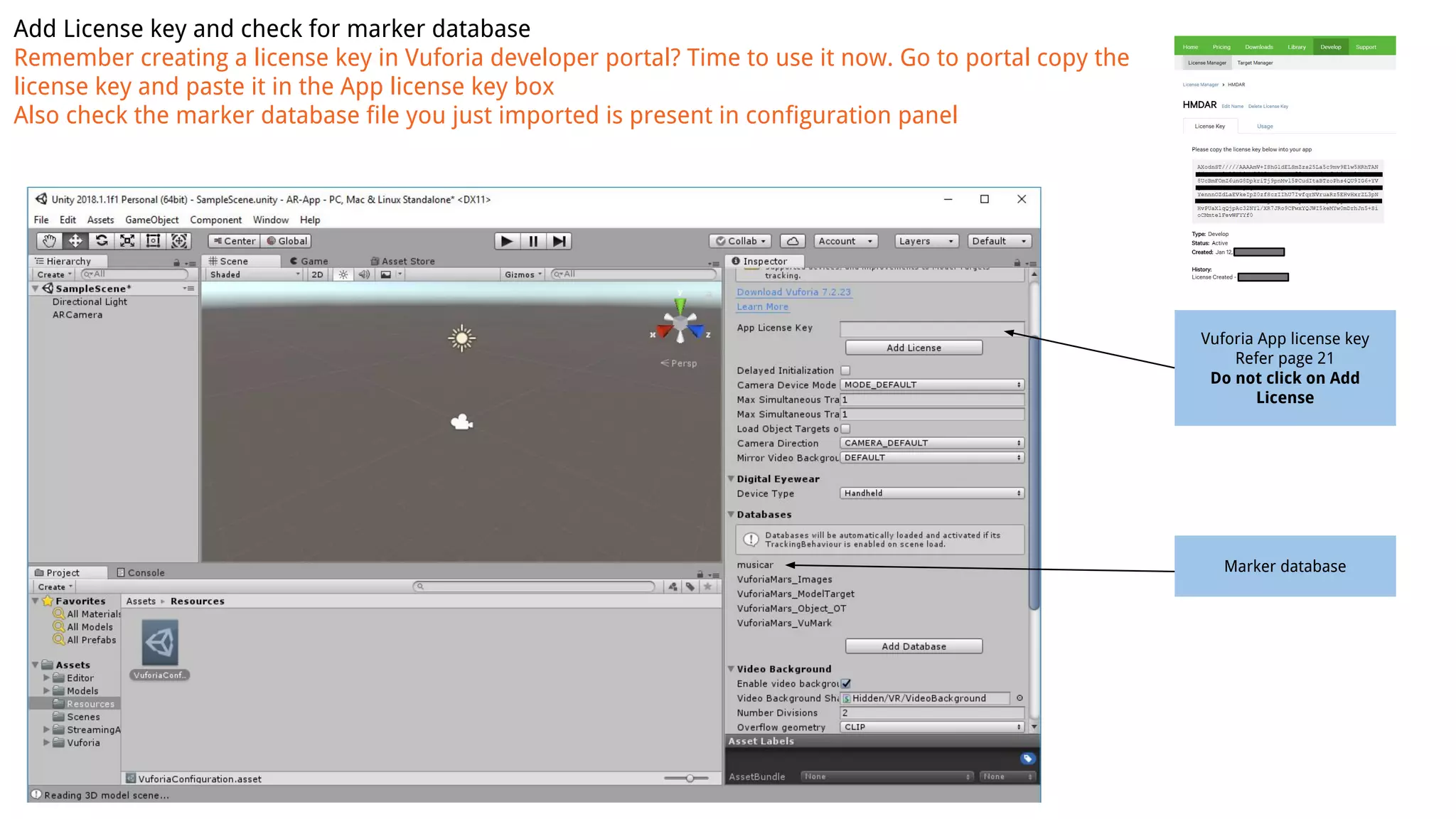Click the scene orientation gizmo
Screen dimensions: 1456x819
tap(680, 321)
